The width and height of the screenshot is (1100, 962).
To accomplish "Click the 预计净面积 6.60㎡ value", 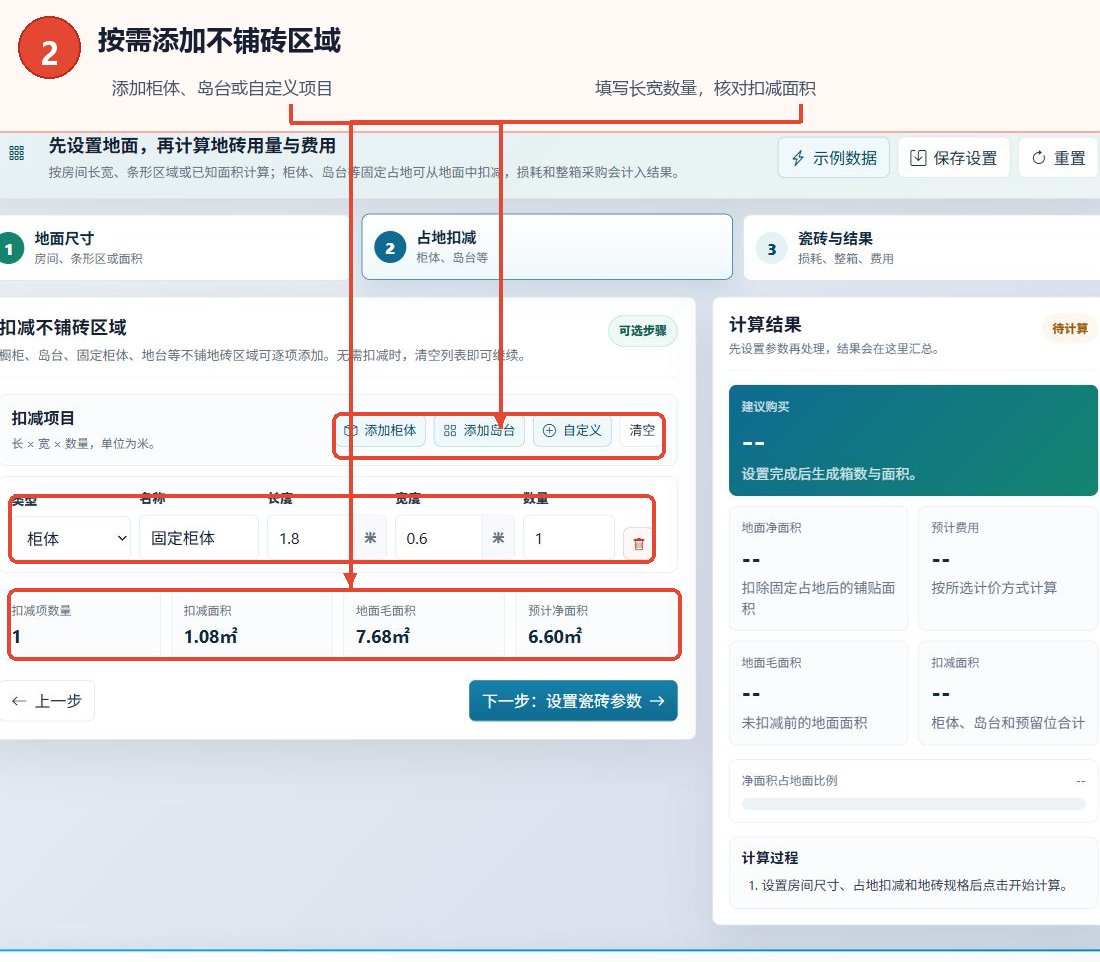I will 555,636.
